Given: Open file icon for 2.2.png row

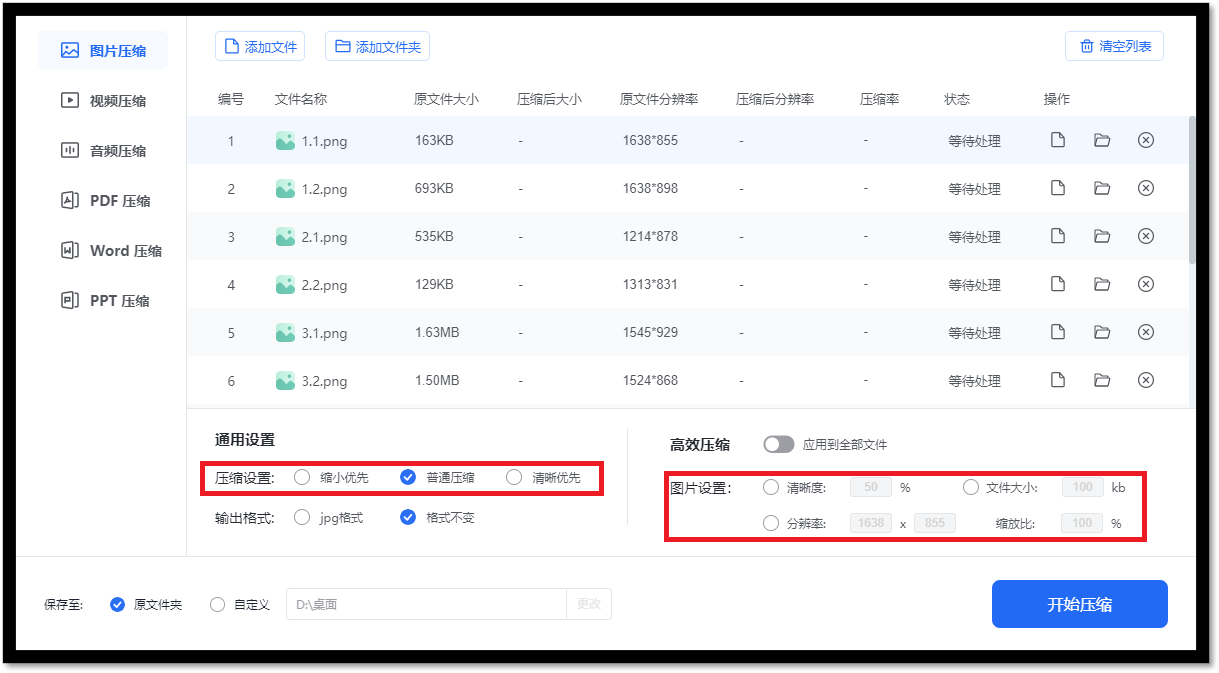Looking at the screenshot, I should (x=1057, y=284).
